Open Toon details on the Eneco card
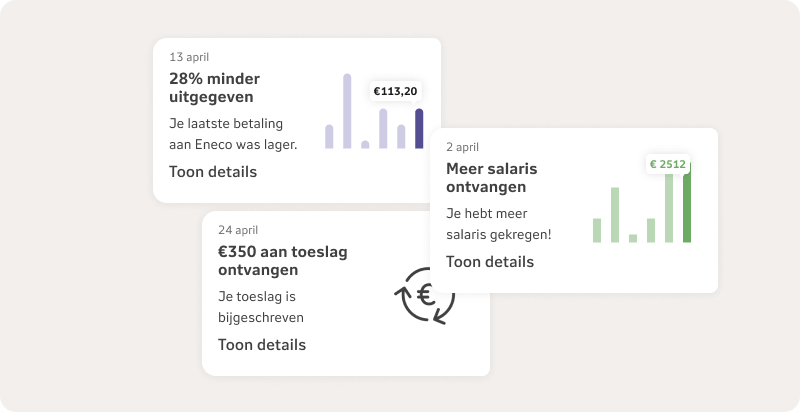The height and width of the screenshot is (412, 800). 212,172
